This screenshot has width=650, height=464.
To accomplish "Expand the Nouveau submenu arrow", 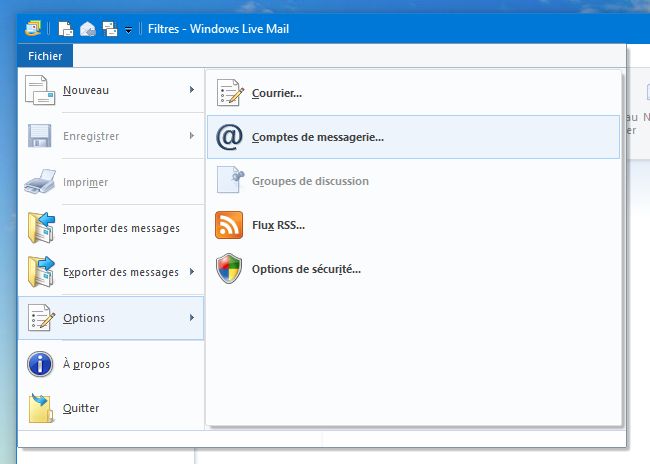I will (191, 91).
